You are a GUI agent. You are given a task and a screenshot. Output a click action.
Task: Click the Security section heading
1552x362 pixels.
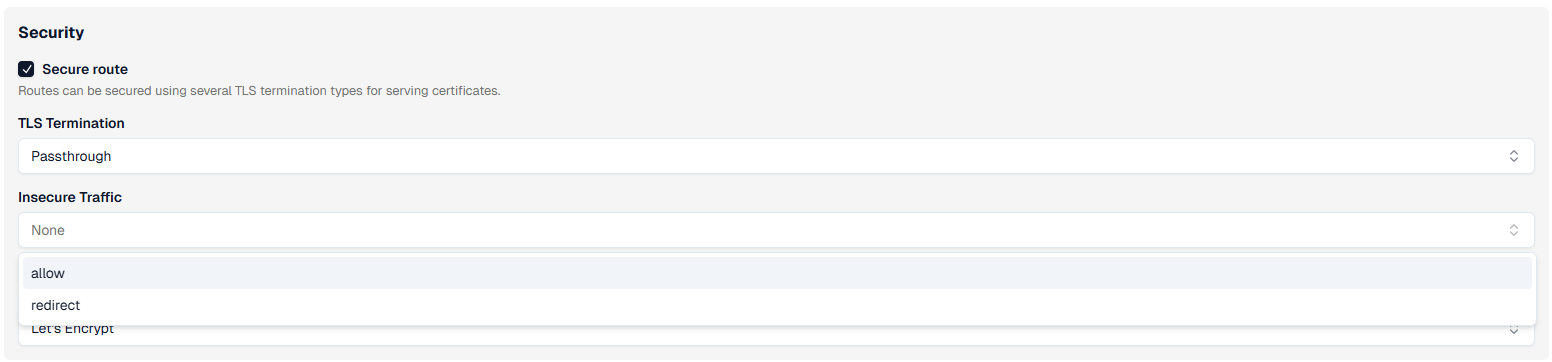pos(51,32)
